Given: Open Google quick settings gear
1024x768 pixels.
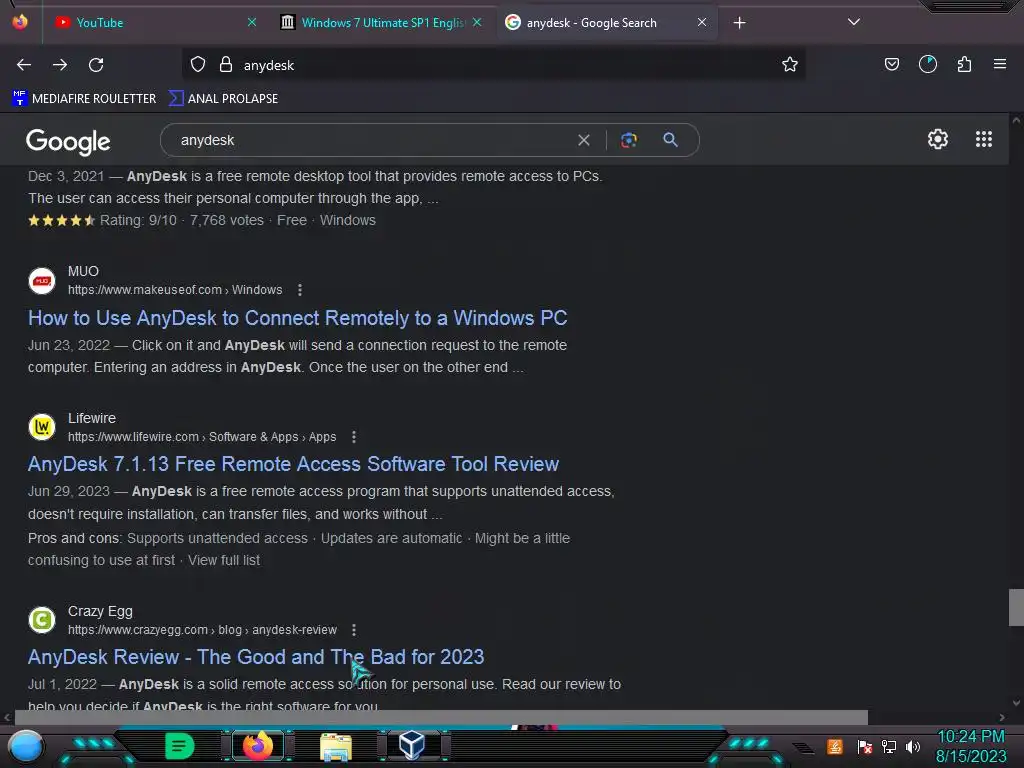Looking at the screenshot, I should coord(938,139).
